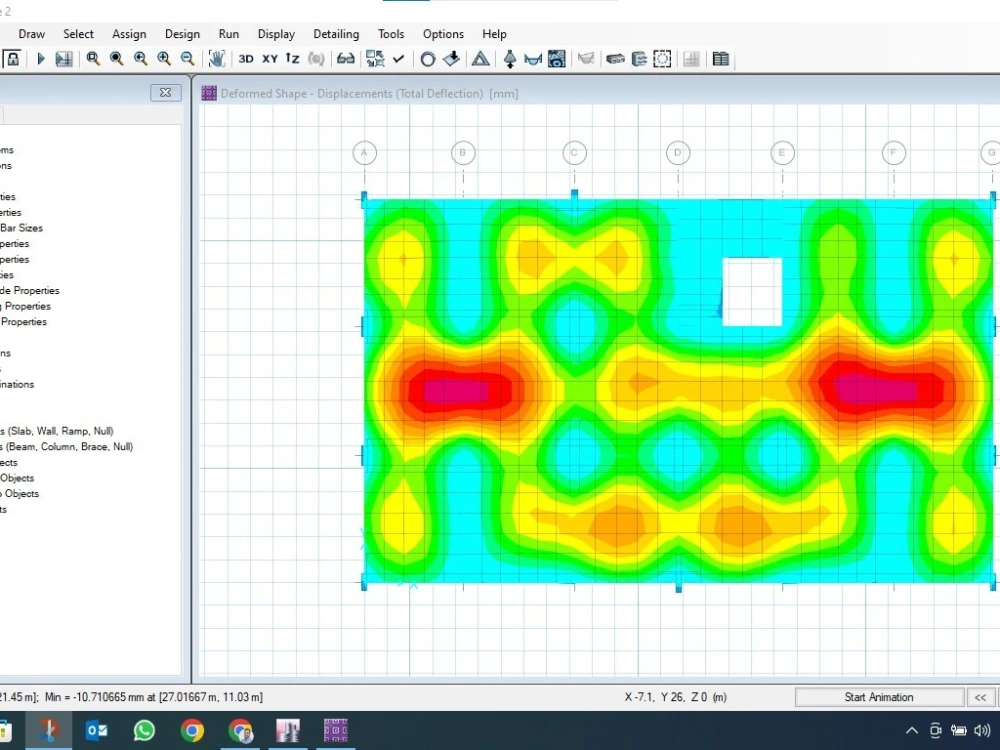
Task: Click the << button near Start Animation
Action: (x=981, y=697)
